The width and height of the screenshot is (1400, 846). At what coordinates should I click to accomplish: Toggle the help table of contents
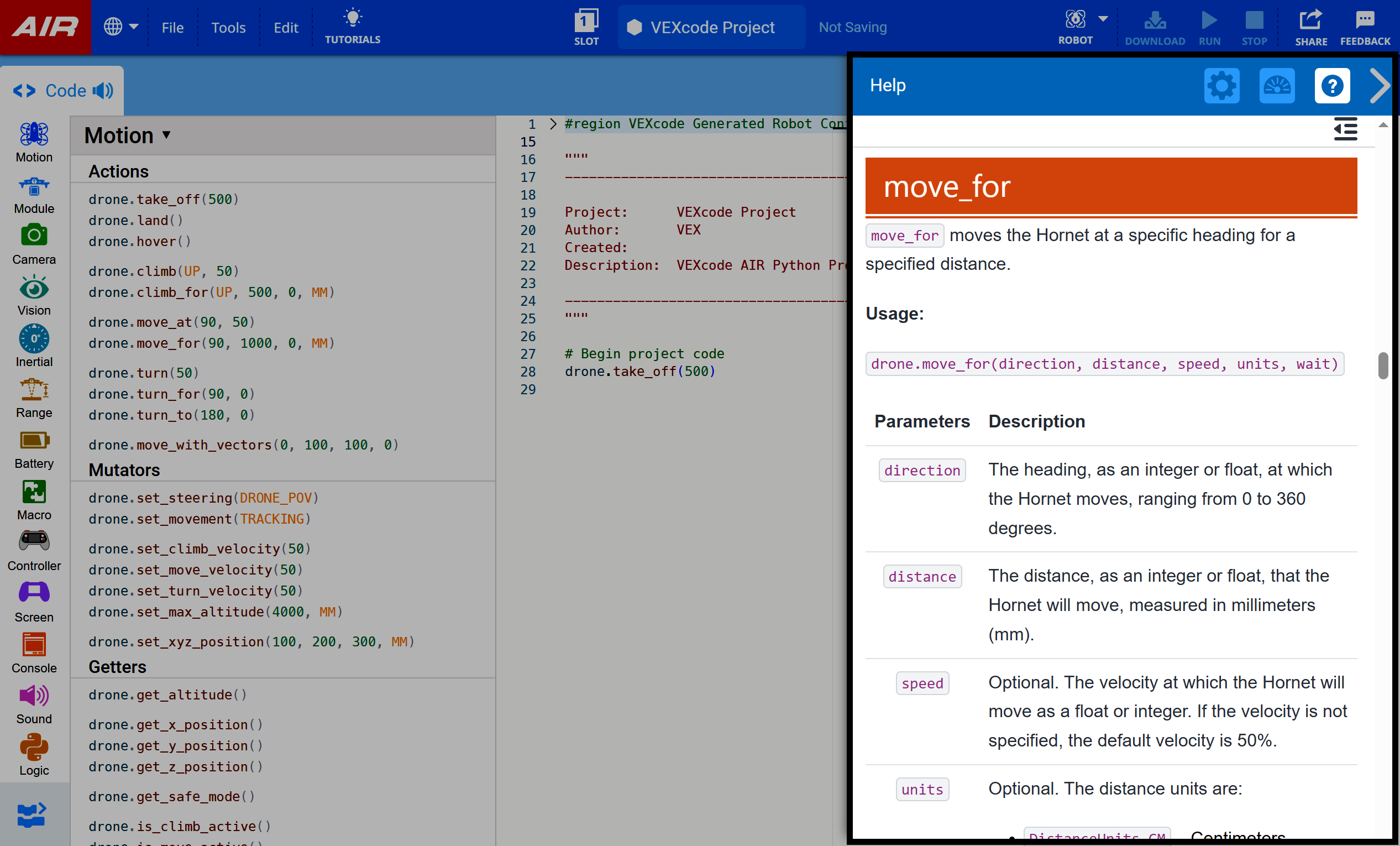1345,129
